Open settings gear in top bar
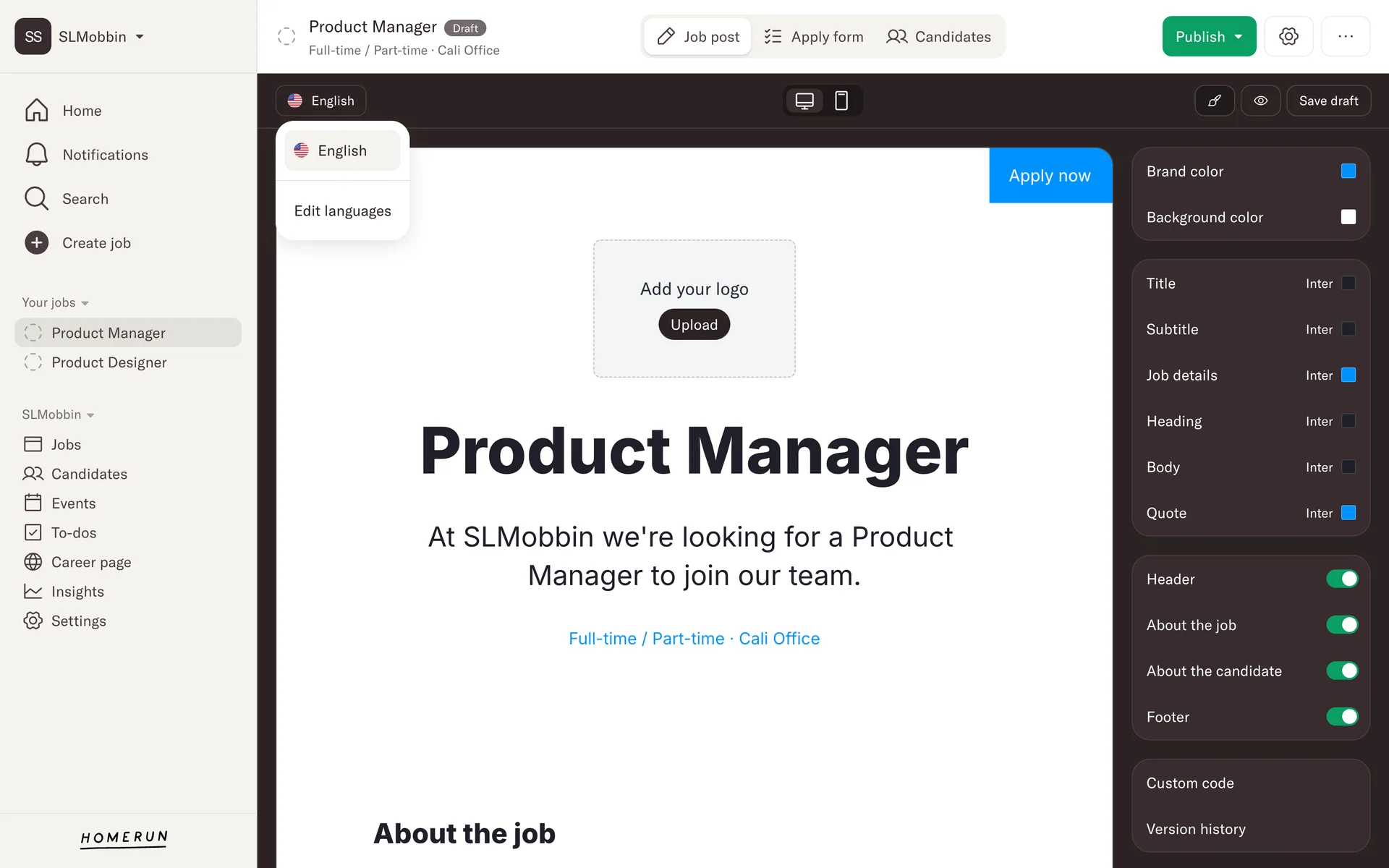Screen dimensions: 1389x868 point(1288,36)
